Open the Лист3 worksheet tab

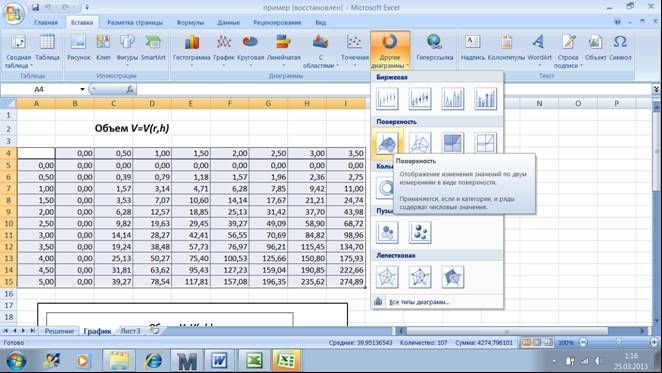(130, 331)
